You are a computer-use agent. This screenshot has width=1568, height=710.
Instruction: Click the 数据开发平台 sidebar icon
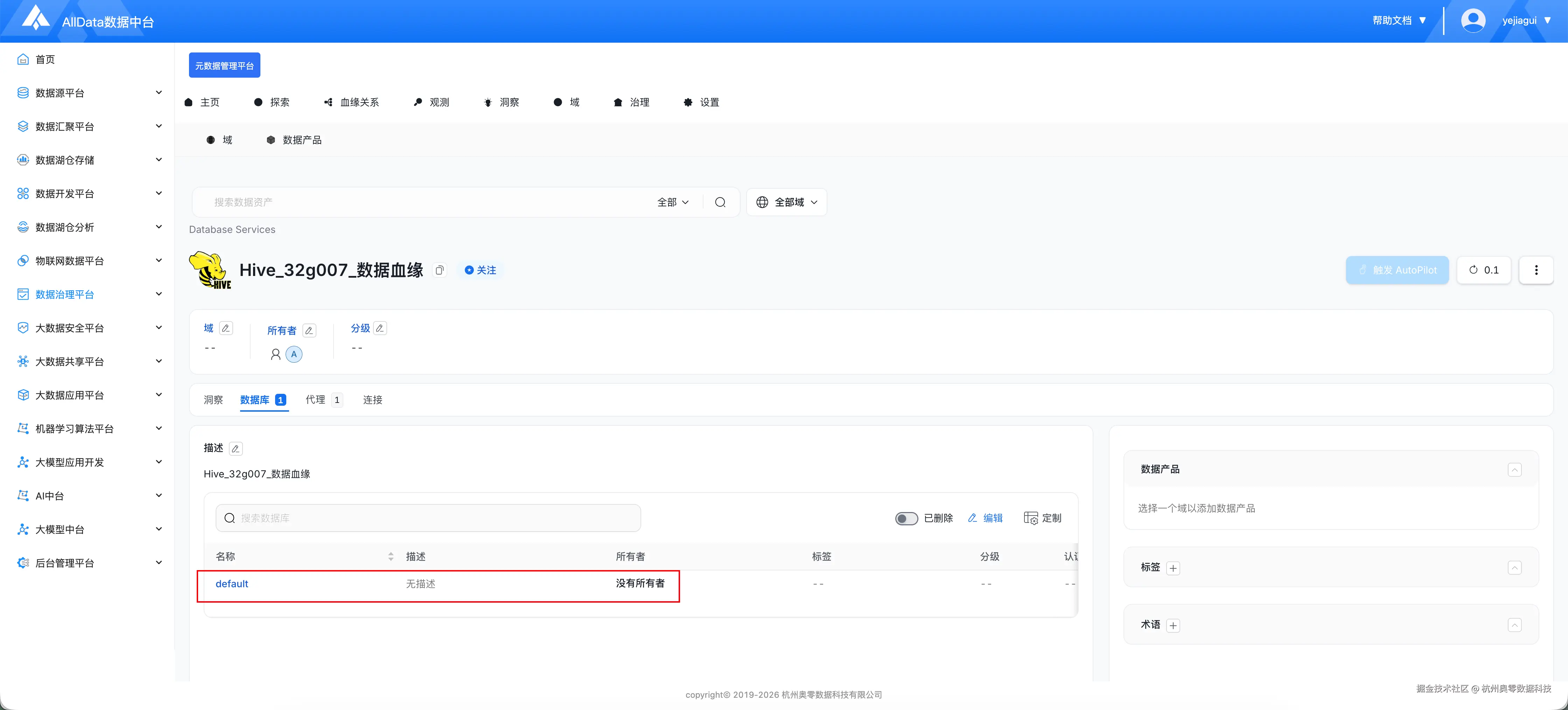coord(23,193)
